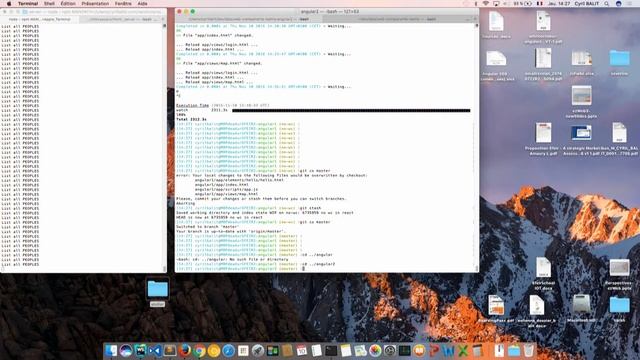Select the Macintosh HD drive icon
Viewport: 640px width, 360px height.
[x=581, y=304]
